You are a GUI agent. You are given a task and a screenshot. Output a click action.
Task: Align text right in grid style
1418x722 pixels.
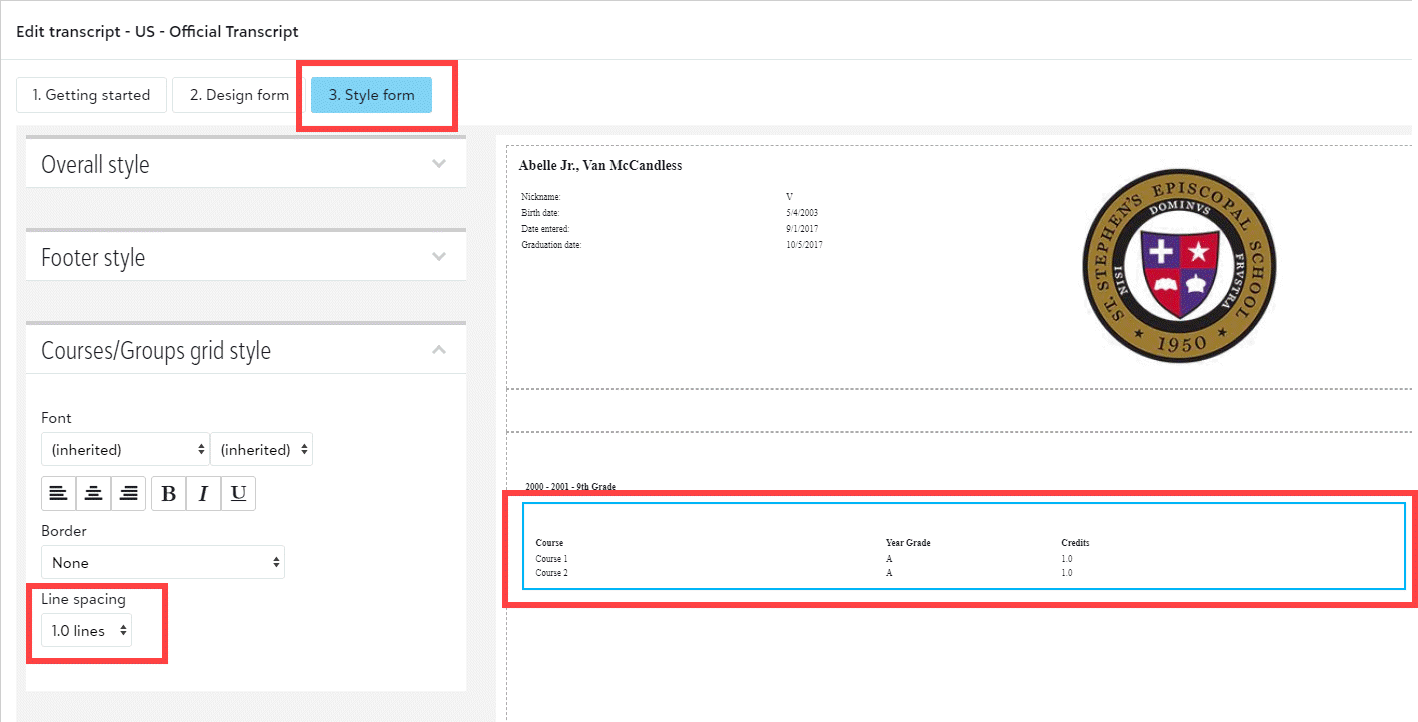point(128,493)
